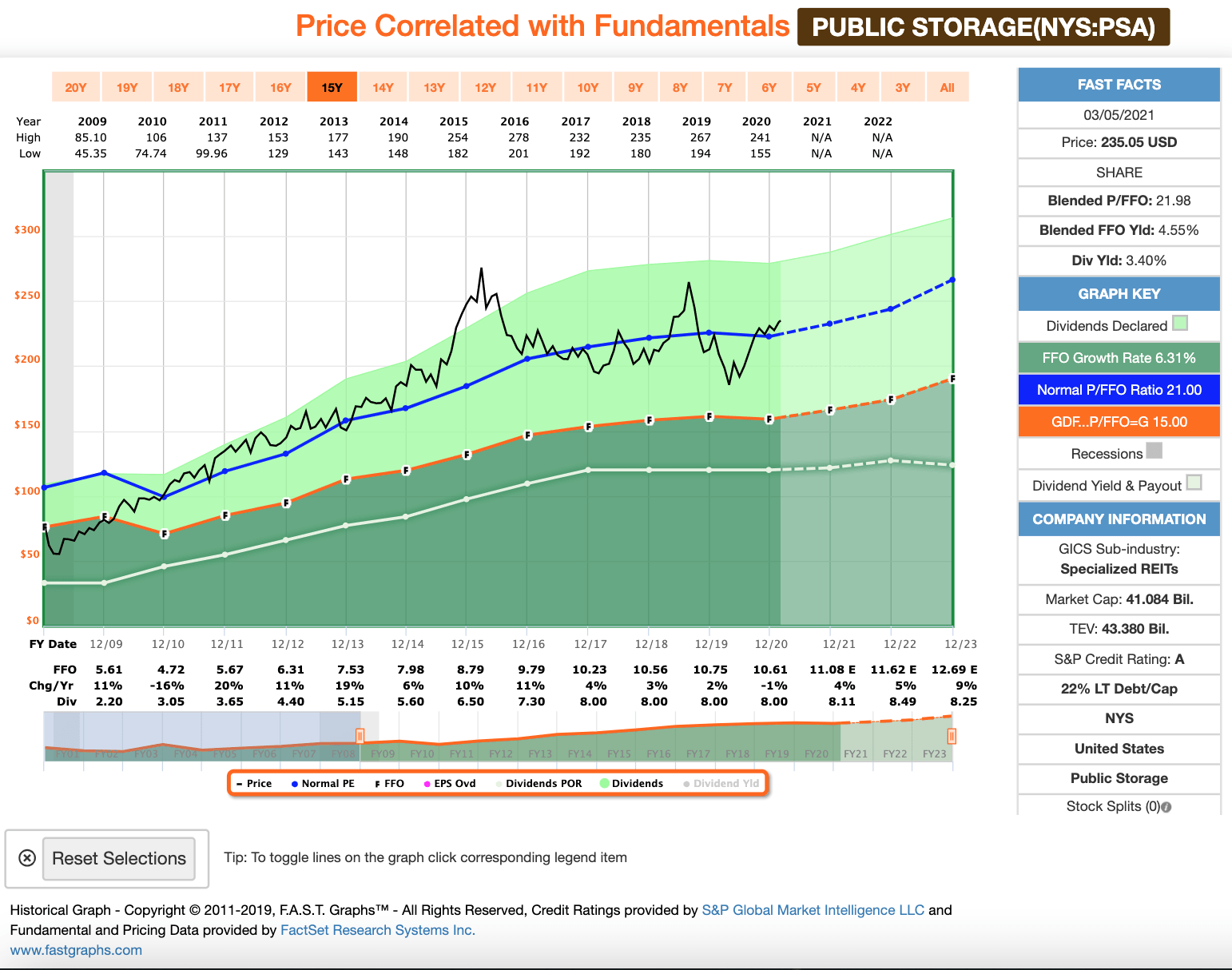The width and height of the screenshot is (1232, 970).
Task: Toggle FFO legend item
Action: 389,784
